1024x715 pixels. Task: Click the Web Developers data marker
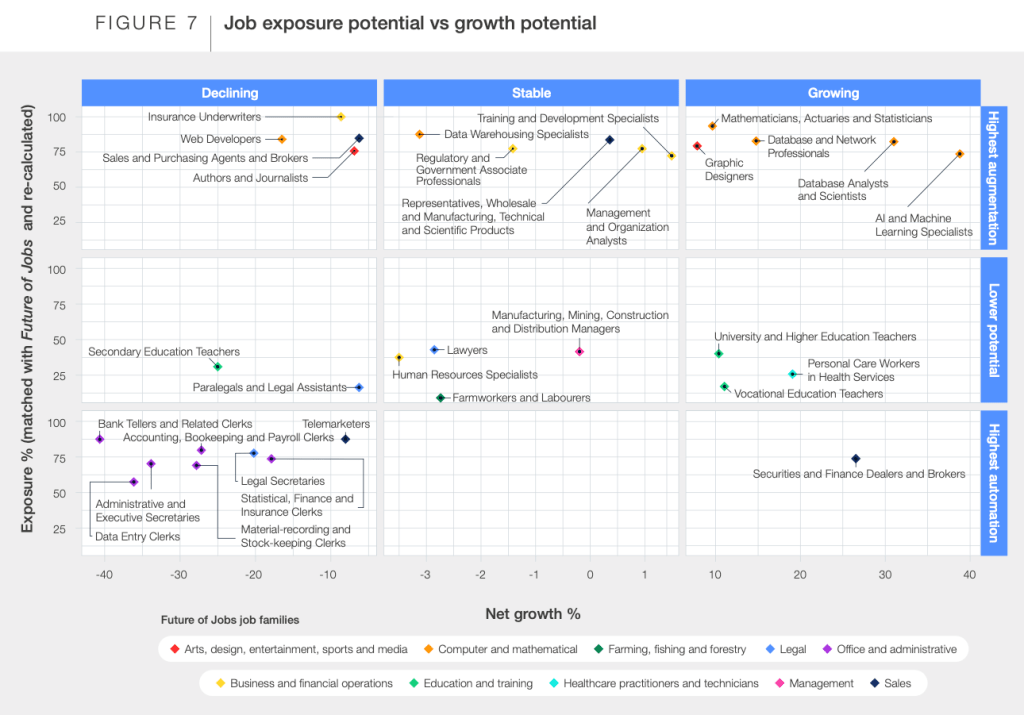pyautogui.click(x=281, y=139)
